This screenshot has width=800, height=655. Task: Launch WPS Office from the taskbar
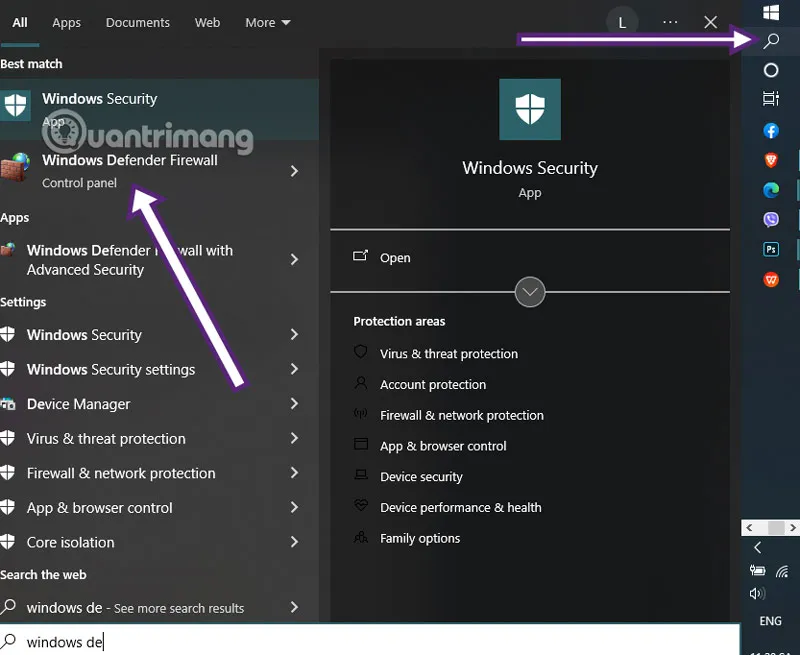pyautogui.click(x=770, y=279)
